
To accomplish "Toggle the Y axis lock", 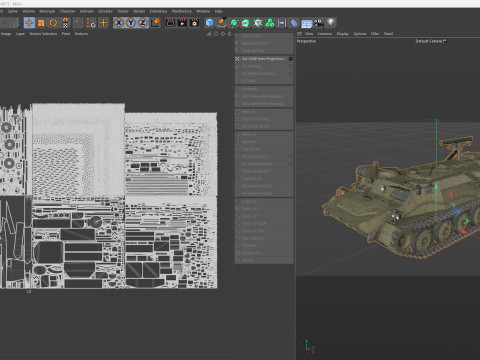I will click(x=131, y=23).
